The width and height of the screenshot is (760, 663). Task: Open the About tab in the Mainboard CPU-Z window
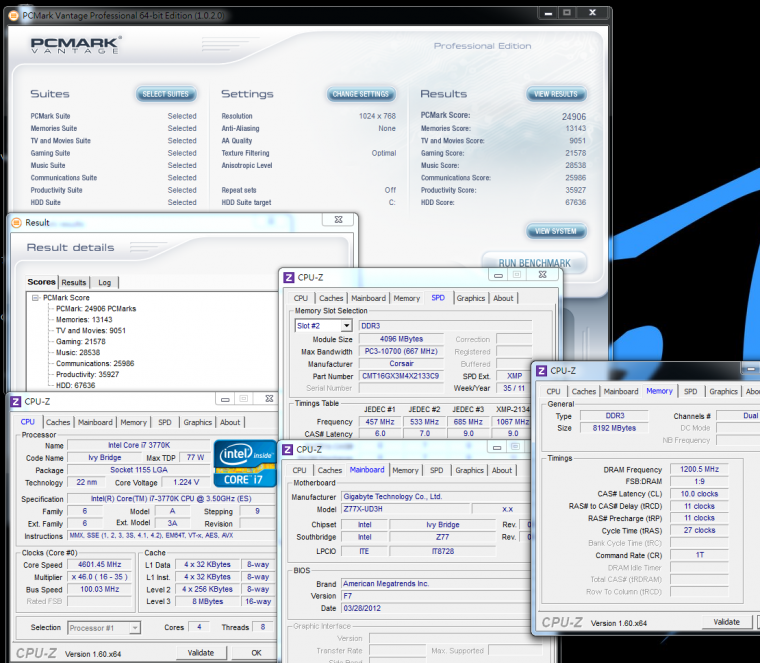tap(502, 470)
